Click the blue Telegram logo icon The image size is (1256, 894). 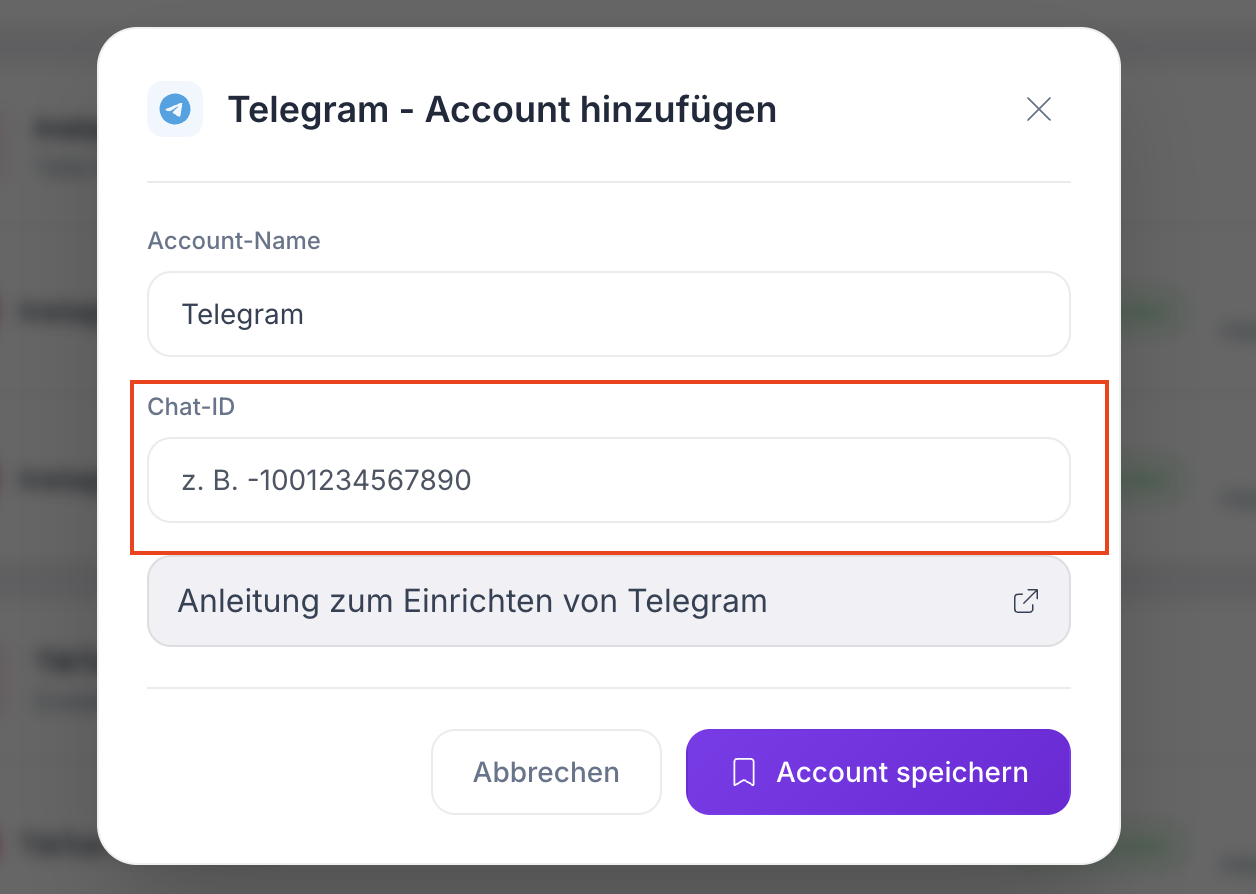[175, 109]
